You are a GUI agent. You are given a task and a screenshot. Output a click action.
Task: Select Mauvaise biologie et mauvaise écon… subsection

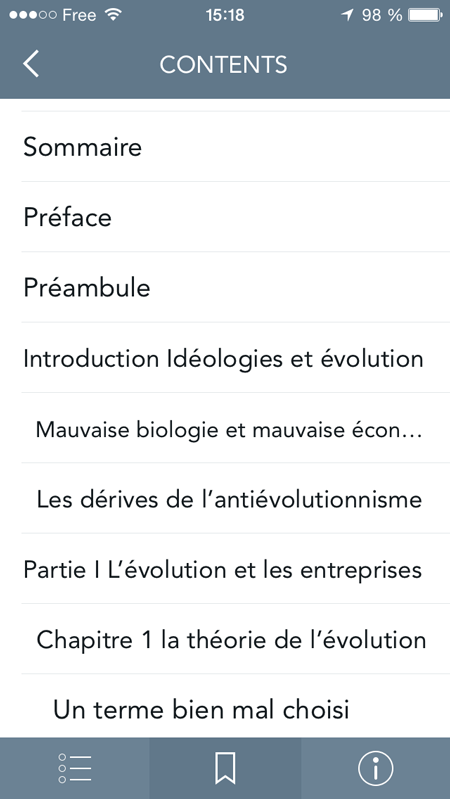point(235,429)
